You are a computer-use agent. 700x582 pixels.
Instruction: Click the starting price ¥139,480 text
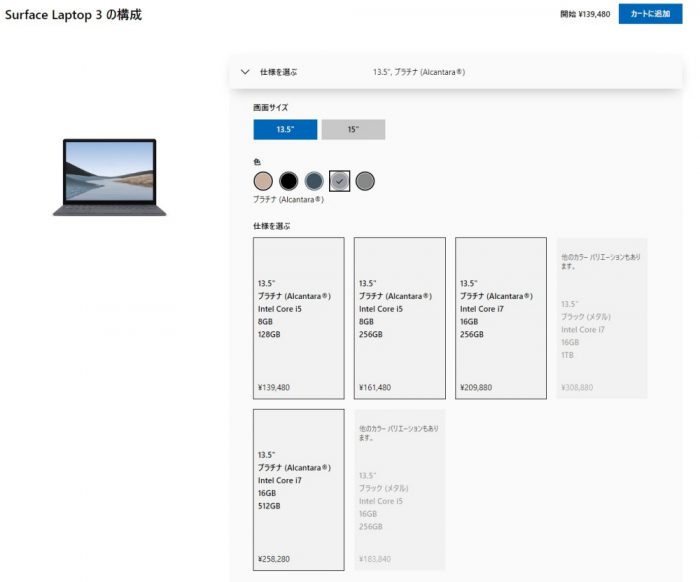pos(585,14)
